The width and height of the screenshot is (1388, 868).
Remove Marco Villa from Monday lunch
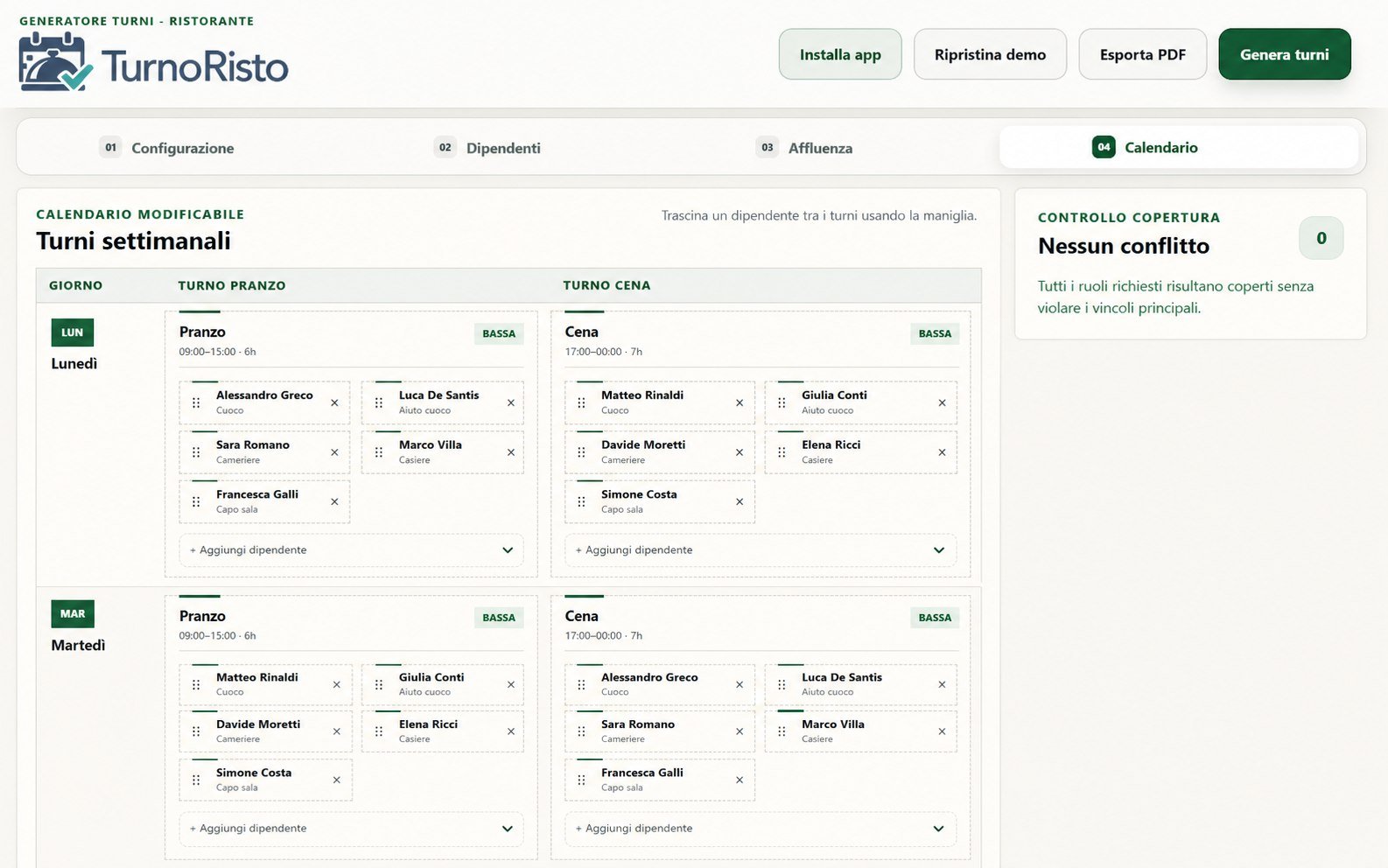pyautogui.click(x=511, y=452)
